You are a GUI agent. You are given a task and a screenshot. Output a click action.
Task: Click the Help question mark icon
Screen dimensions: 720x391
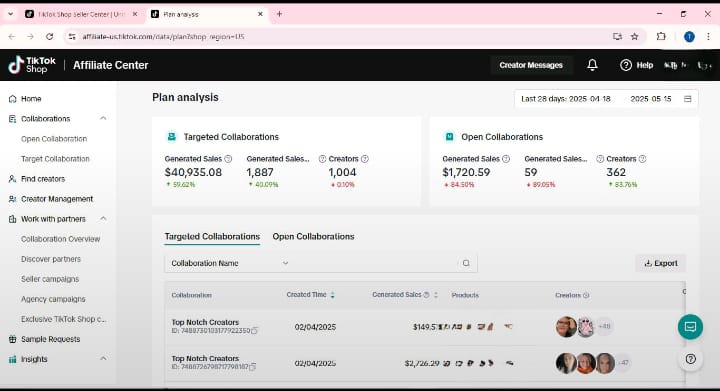[x=625, y=65]
